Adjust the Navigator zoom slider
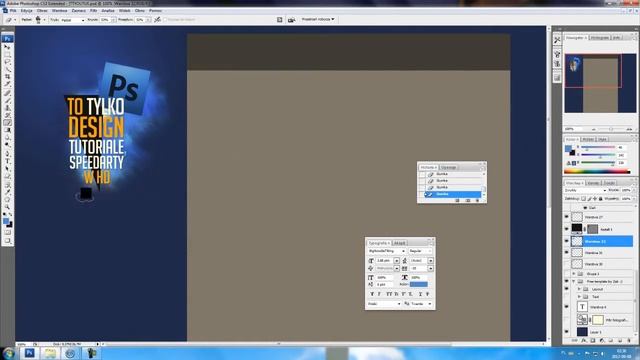 [611, 129]
